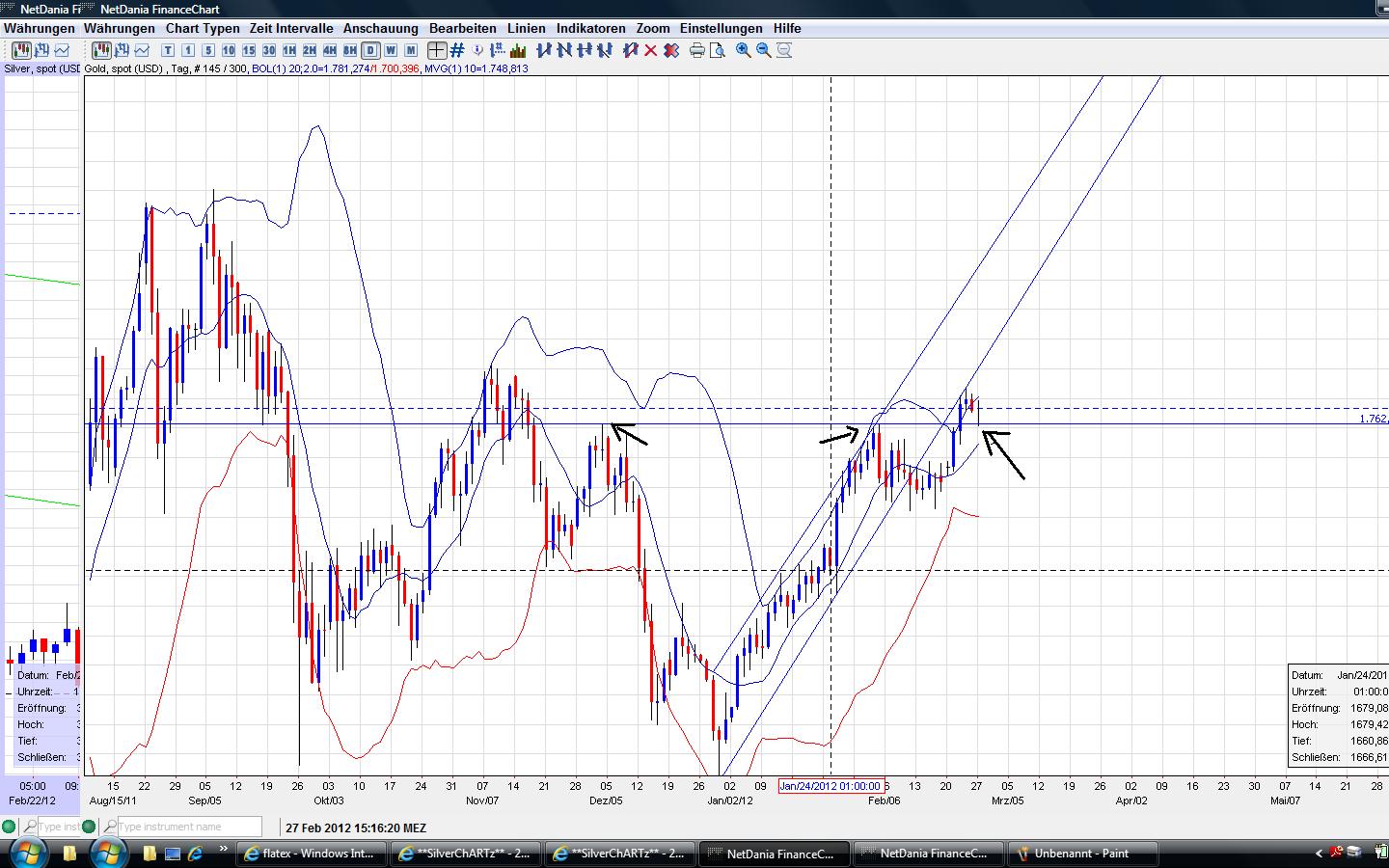Open the Zeit Intervalle menu
Viewport: 1389px width, 868px height.
[291, 28]
